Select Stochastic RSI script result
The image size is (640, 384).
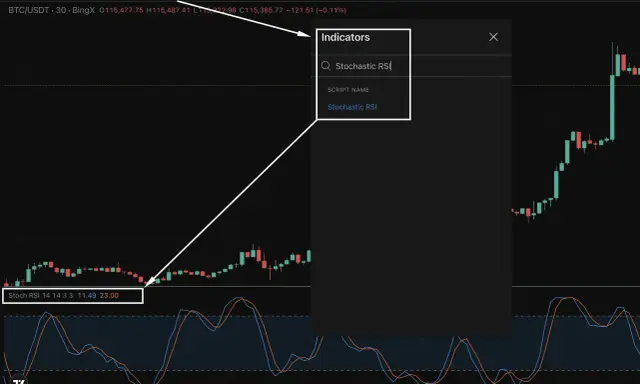click(352, 107)
